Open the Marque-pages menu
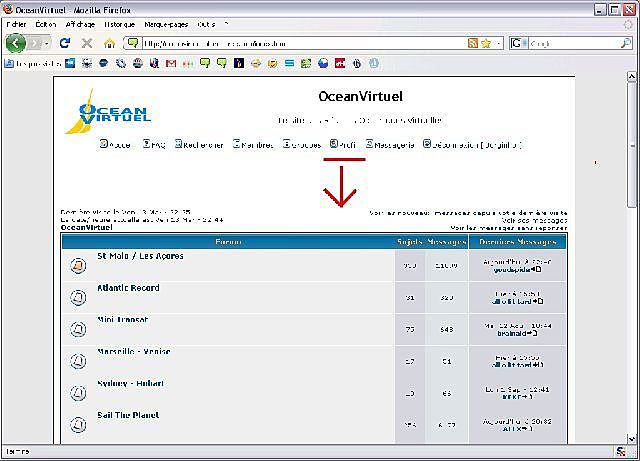The height and width of the screenshot is (461, 640). click(166, 24)
